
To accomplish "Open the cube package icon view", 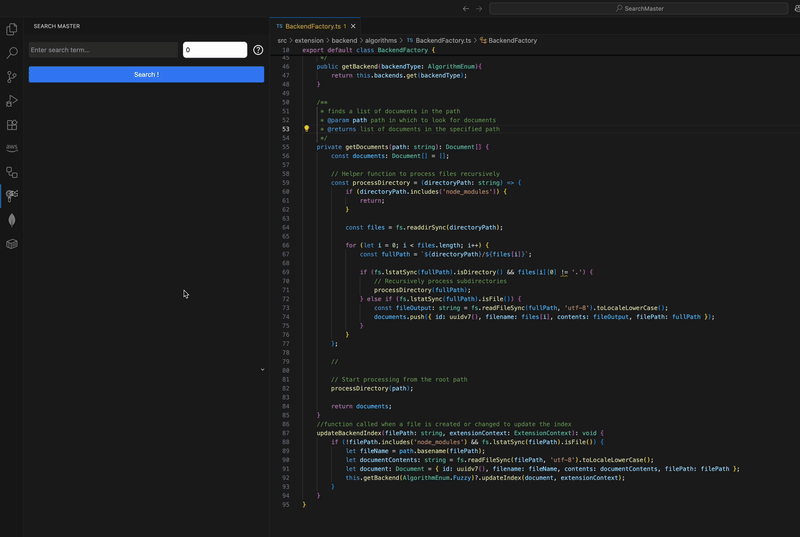I will coord(12,244).
